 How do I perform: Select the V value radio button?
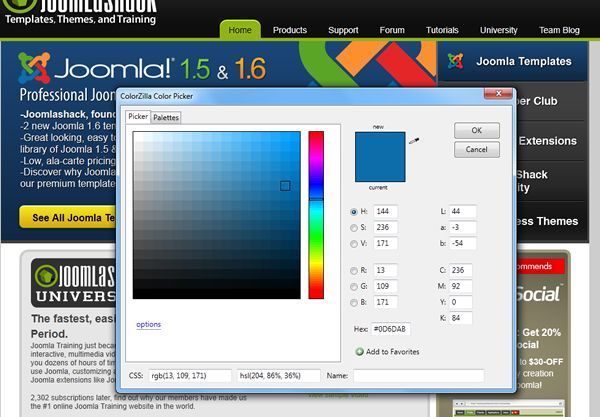coord(354,244)
